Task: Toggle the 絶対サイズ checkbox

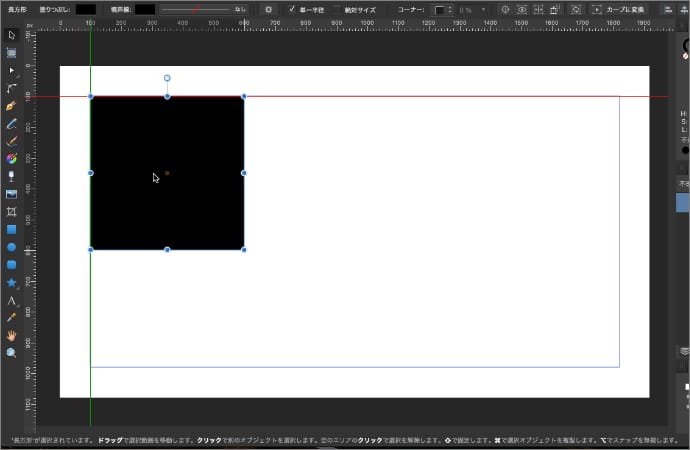Action: tap(338, 9)
